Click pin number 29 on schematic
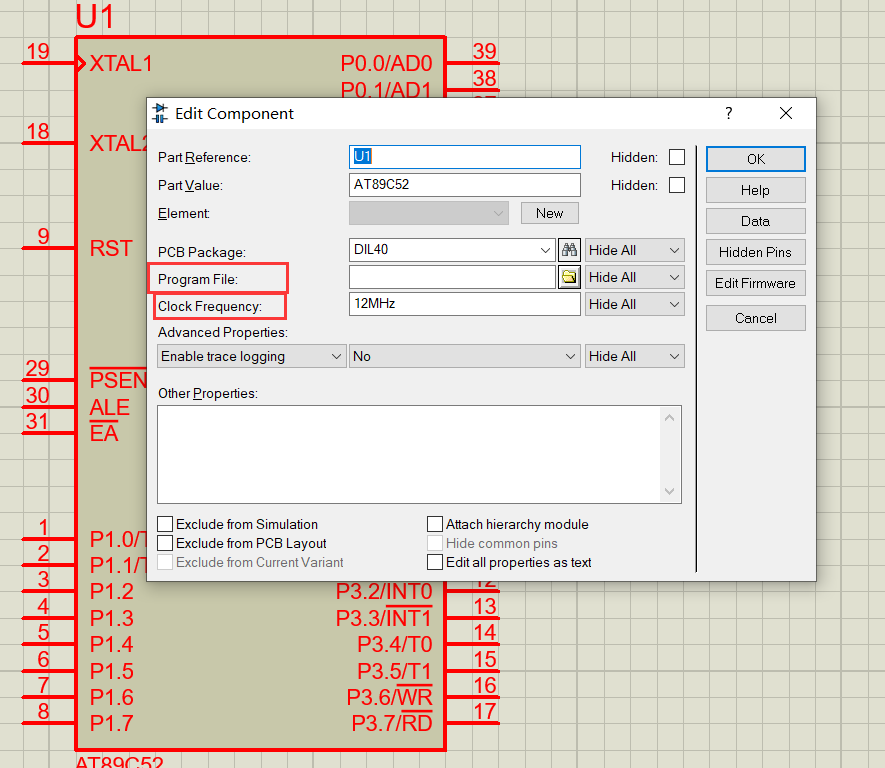 click(x=38, y=368)
